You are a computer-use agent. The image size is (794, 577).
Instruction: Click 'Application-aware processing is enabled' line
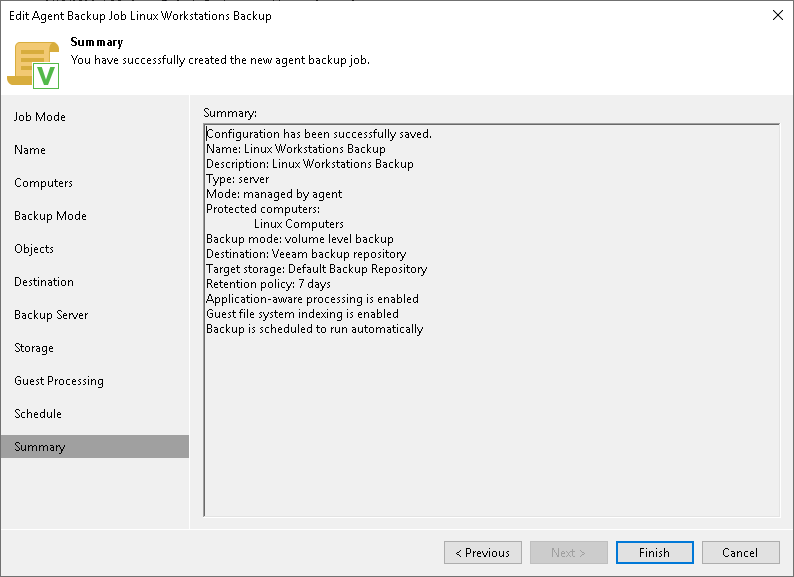(312, 299)
